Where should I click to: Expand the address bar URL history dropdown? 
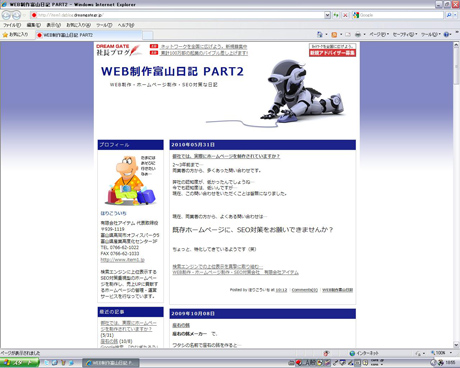[x=327, y=15]
